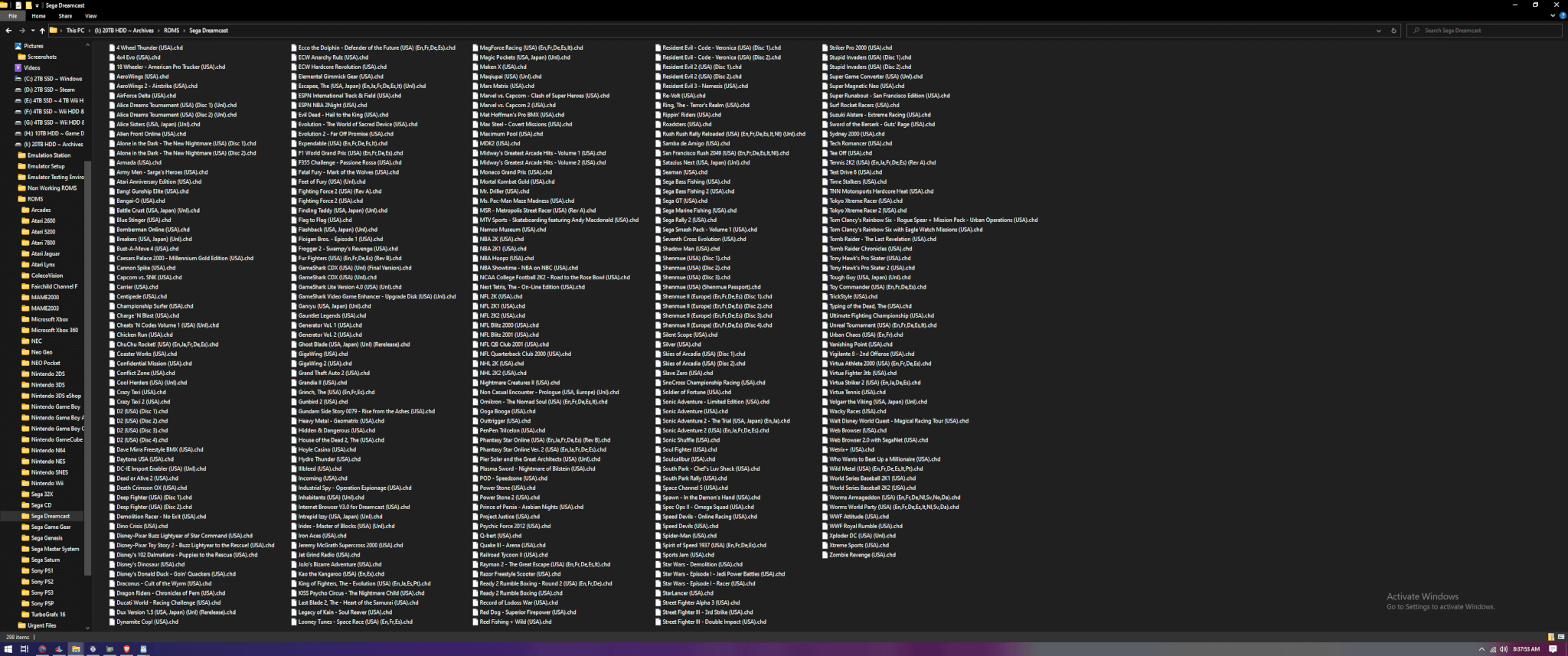The width and height of the screenshot is (1568, 656).
Task: Select 4 Wheel Thunder (USA).chd file icon
Action: 112,47
